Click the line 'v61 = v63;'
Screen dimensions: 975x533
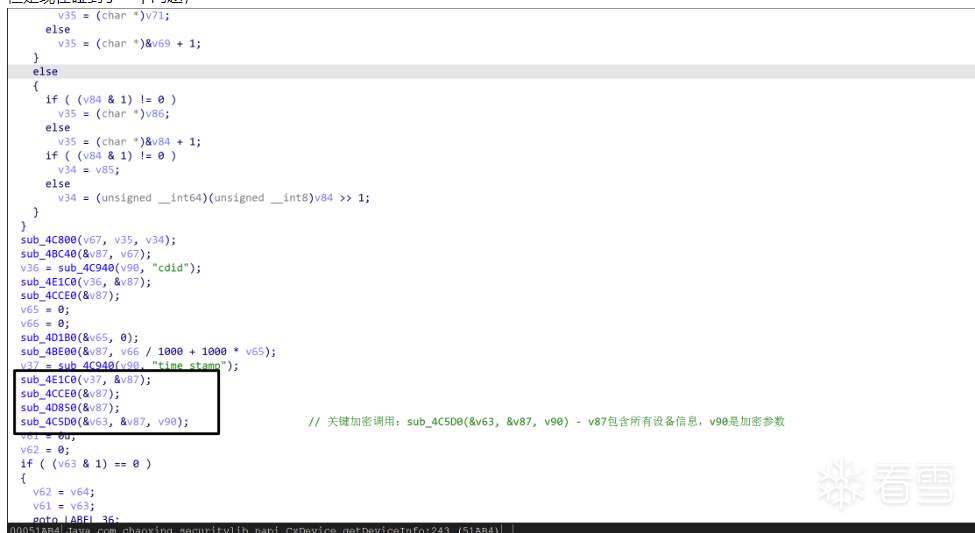(x=63, y=506)
